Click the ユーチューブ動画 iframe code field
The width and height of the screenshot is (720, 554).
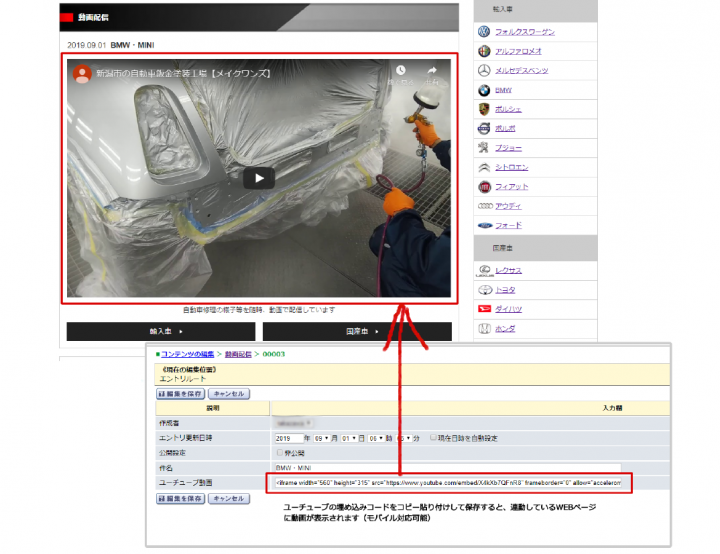[x=448, y=483]
